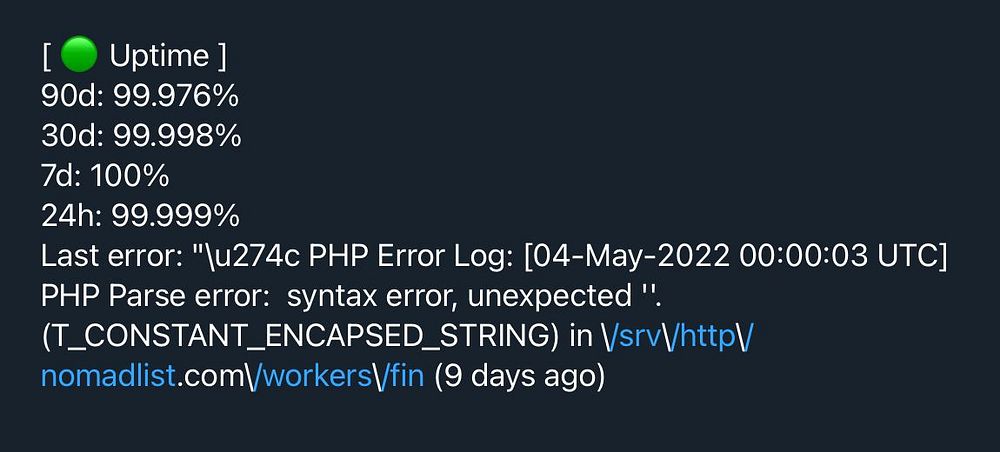Select the 90d uptime line
1000x452 pixels.
pos(140,96)
